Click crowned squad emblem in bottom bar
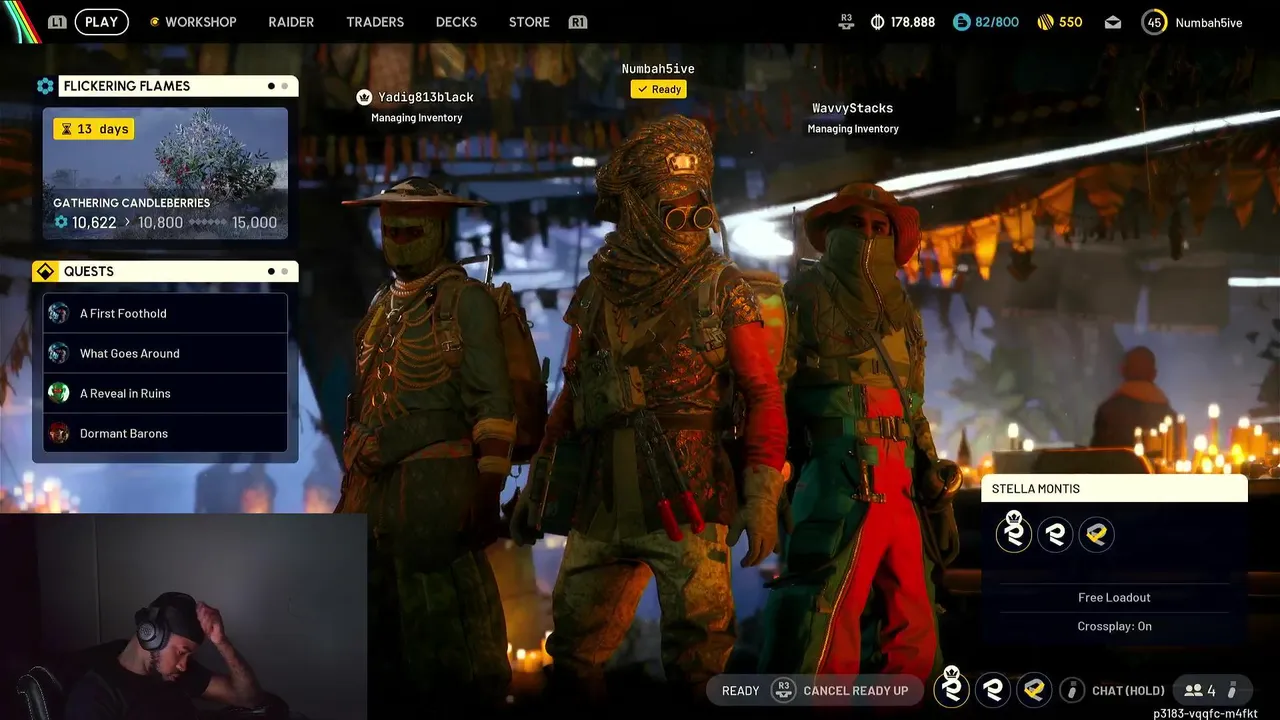Screen dimensions: 1280x720 tap(951, 688)
